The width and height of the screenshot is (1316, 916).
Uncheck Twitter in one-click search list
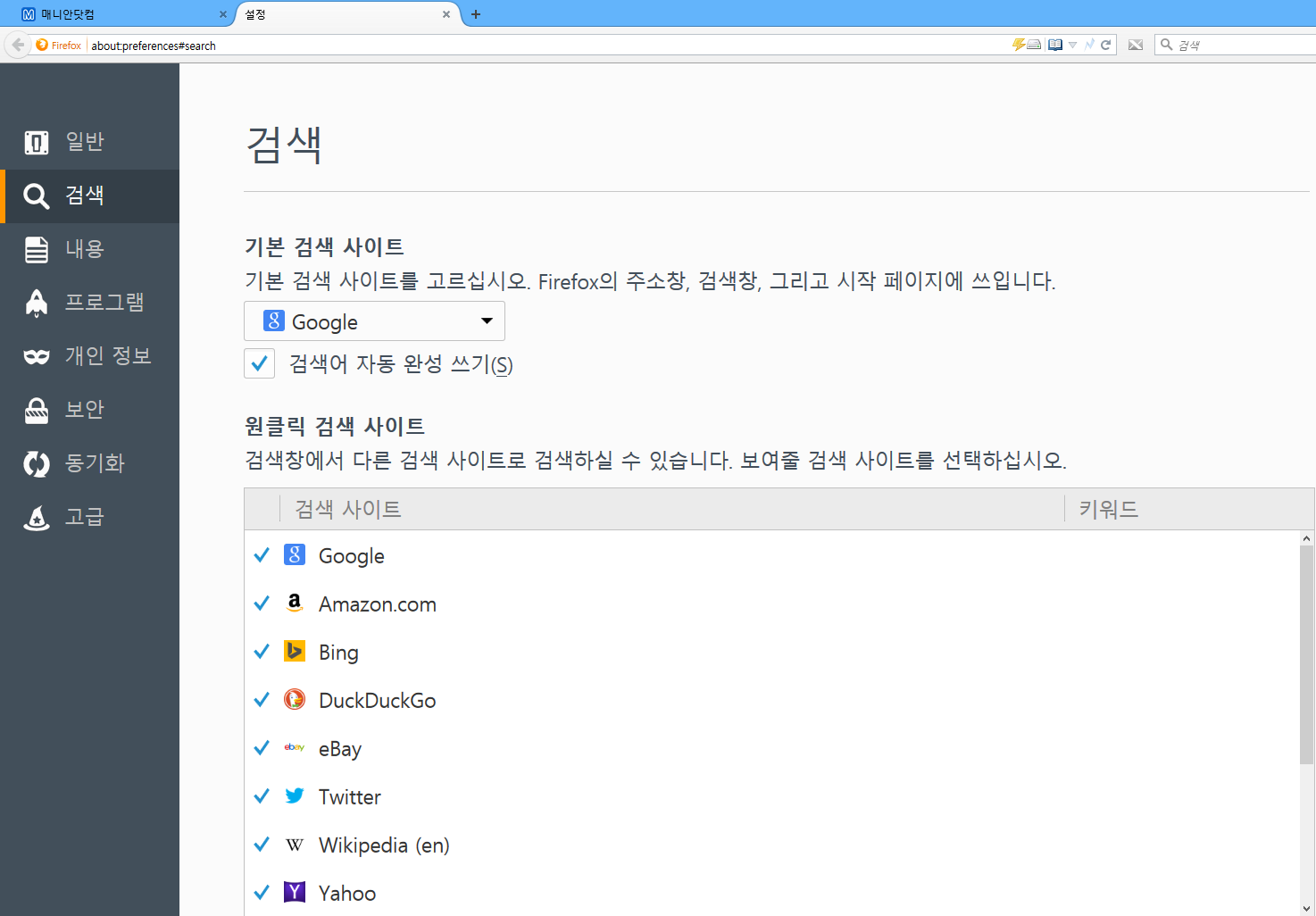click(262, 796)
